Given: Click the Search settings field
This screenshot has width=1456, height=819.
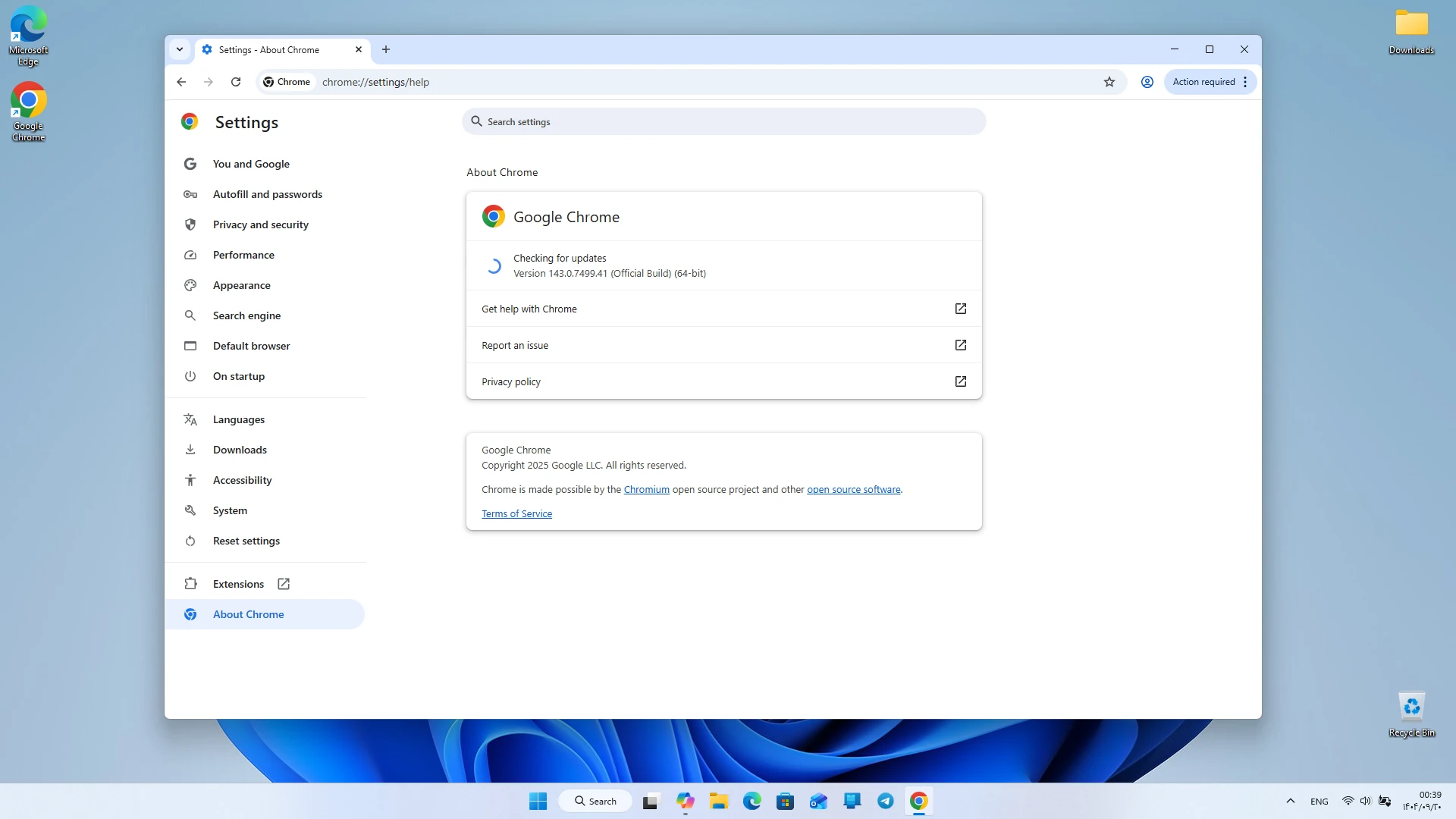Looking at the screenshot, I should tap(723, 121).
